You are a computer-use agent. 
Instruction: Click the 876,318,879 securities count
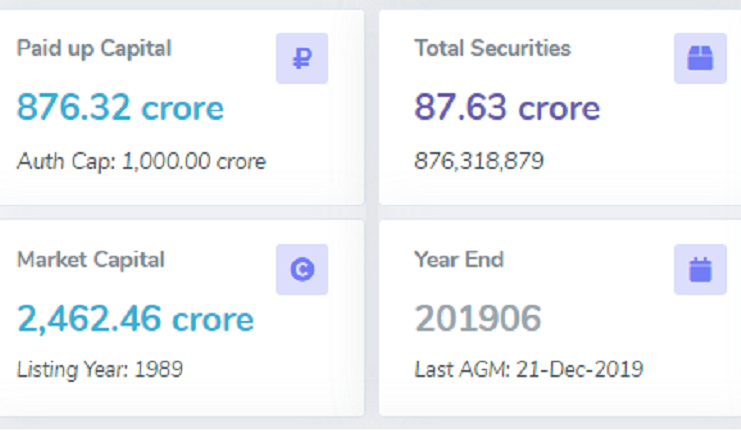tap(479, 160)
